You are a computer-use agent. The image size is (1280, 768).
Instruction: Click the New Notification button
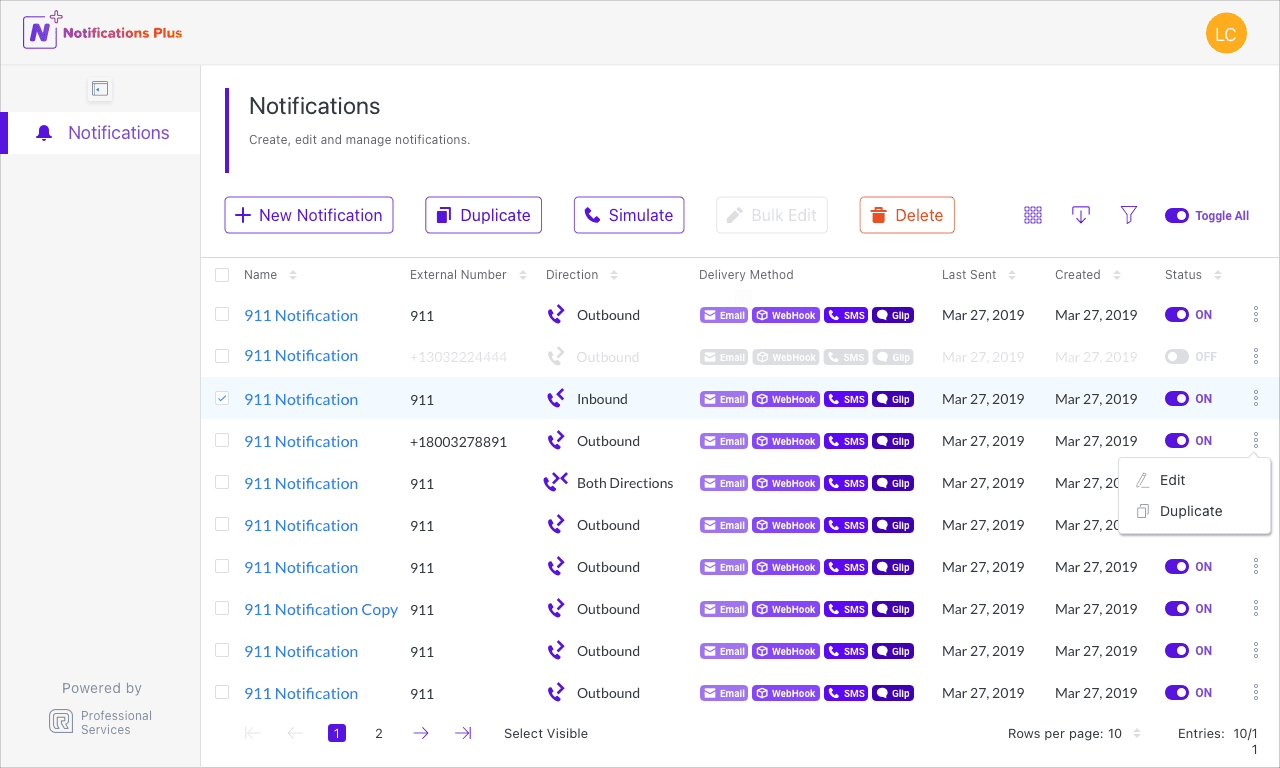309,215
